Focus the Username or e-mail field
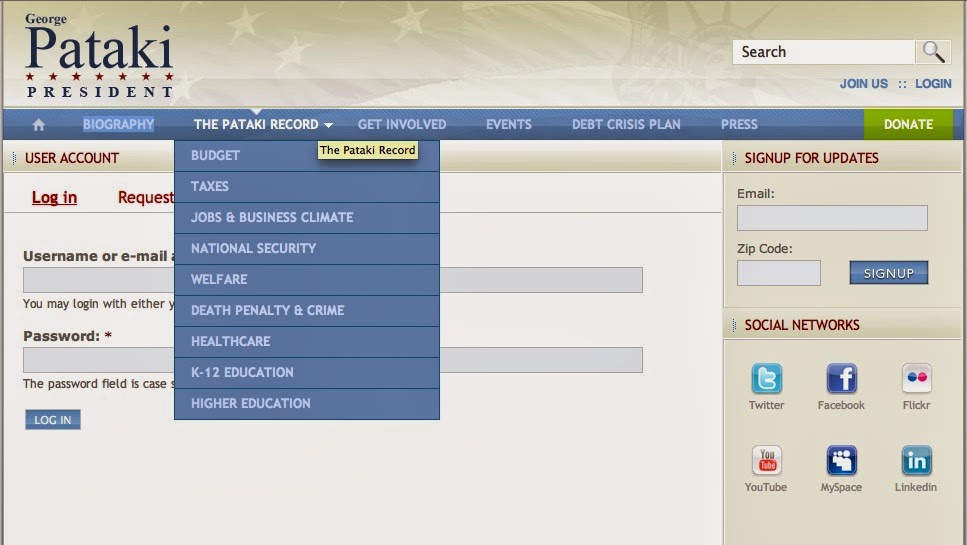The width and height of the screenshot is (967, 545). [332, 280]
